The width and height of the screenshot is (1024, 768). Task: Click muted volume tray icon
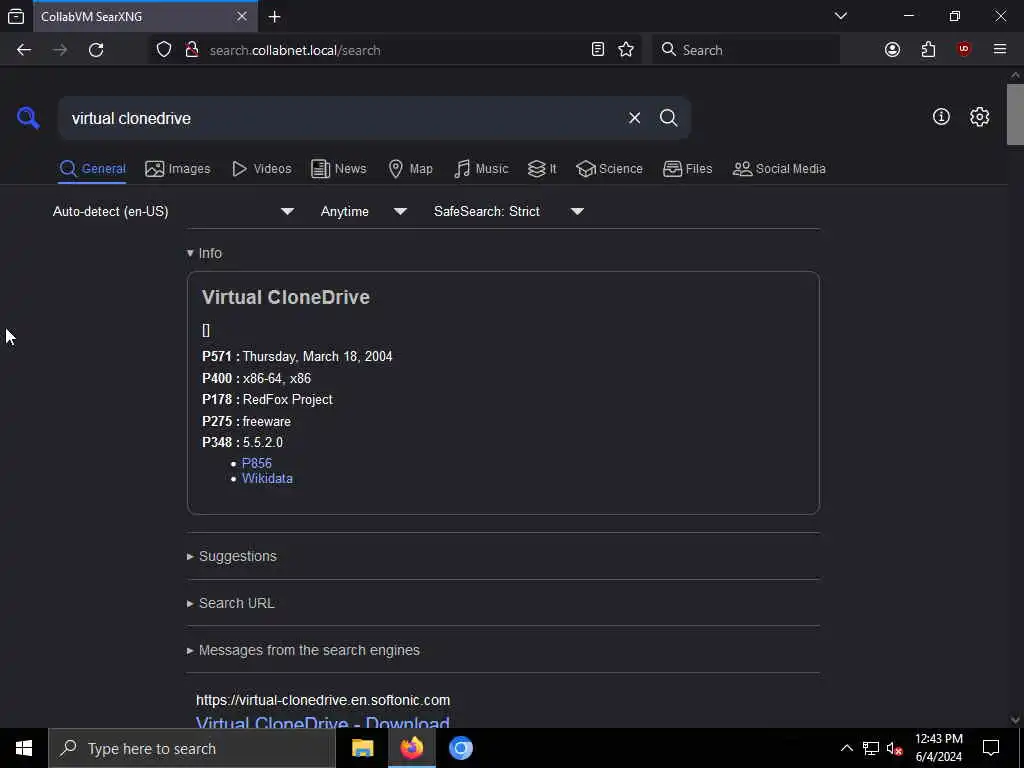click(x=894, y=748)
